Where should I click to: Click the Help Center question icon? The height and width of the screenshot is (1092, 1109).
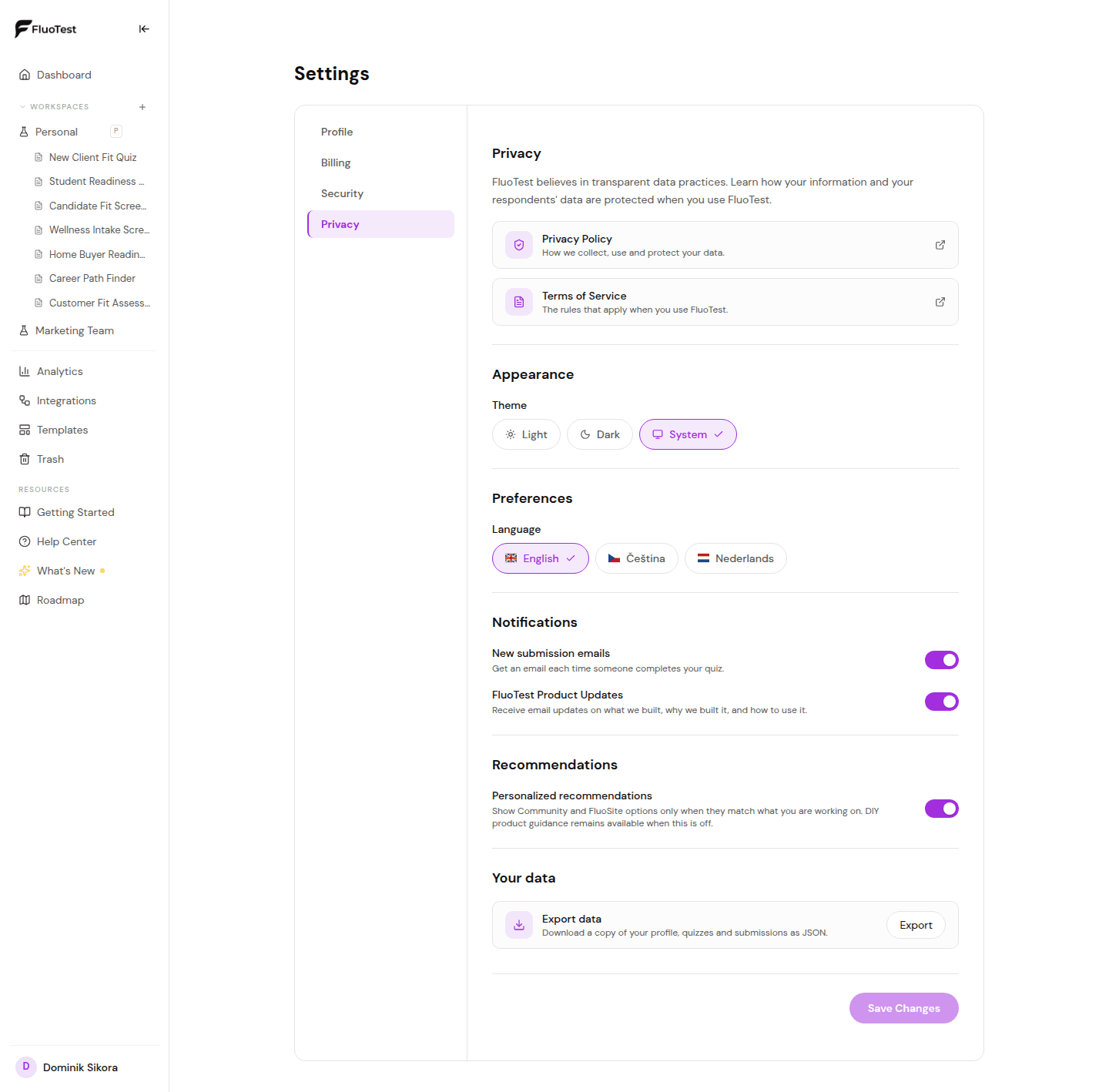pos(25,541)
